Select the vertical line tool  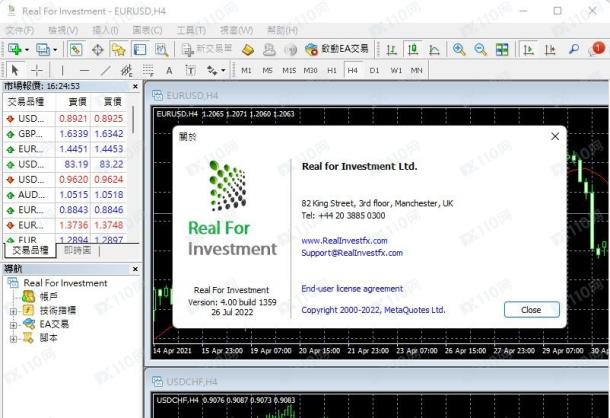click(x=62, y=70)
